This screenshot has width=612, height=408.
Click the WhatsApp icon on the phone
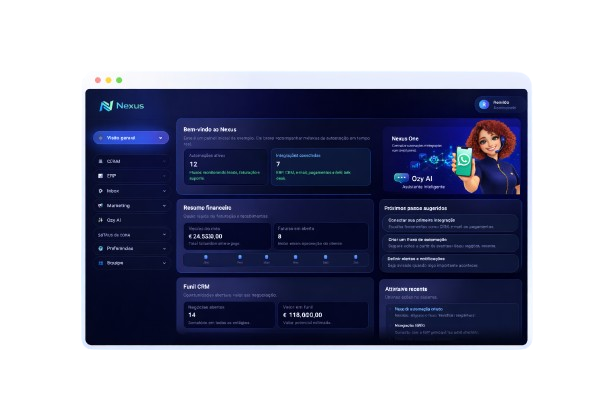click(464, 160)
